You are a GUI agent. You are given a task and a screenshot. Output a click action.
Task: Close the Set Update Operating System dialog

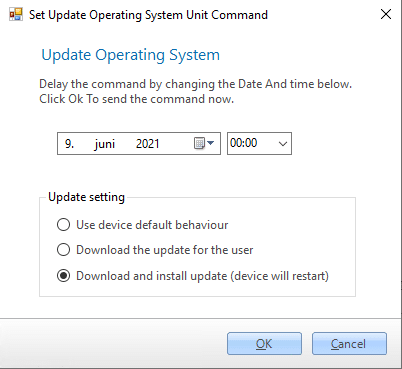coord(386,14)
